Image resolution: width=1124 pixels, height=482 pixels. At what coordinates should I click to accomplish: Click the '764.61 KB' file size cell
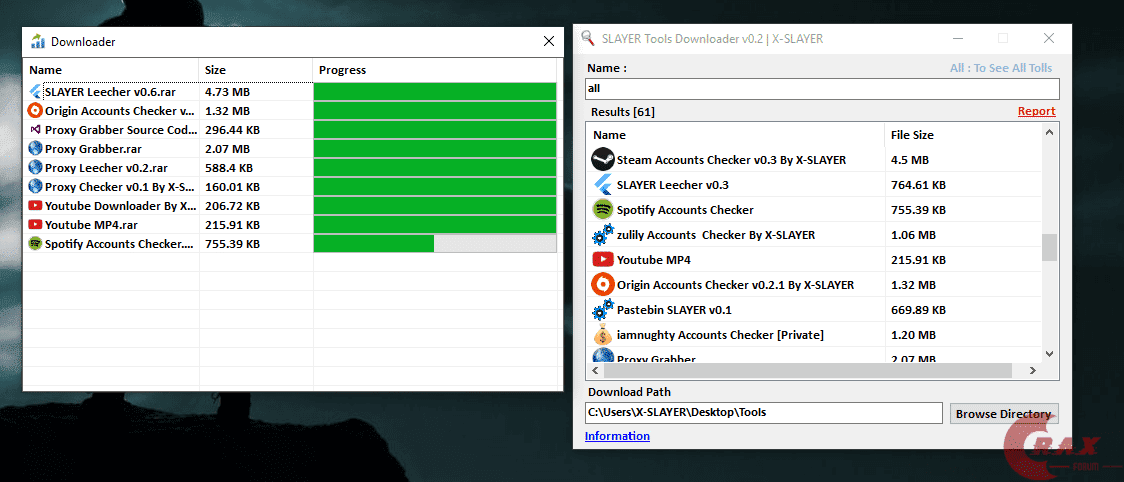click(918, 184)
